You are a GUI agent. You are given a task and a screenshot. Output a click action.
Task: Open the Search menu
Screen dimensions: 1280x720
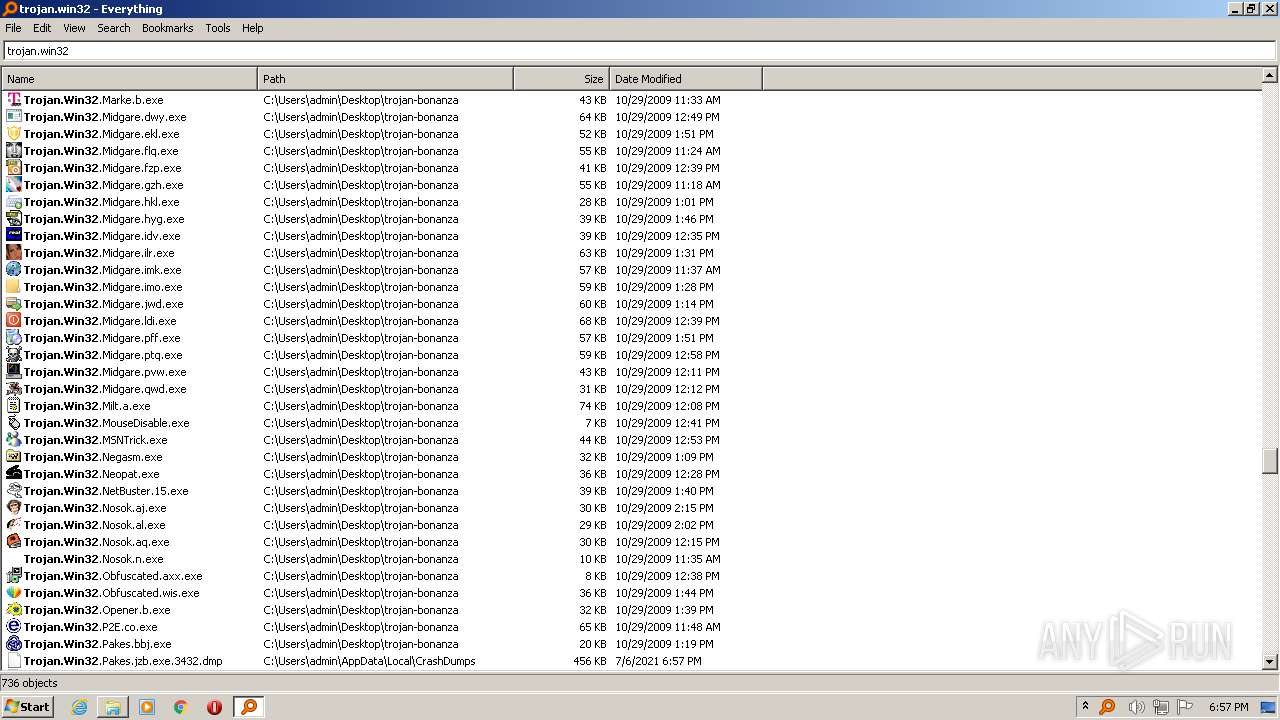114,28
